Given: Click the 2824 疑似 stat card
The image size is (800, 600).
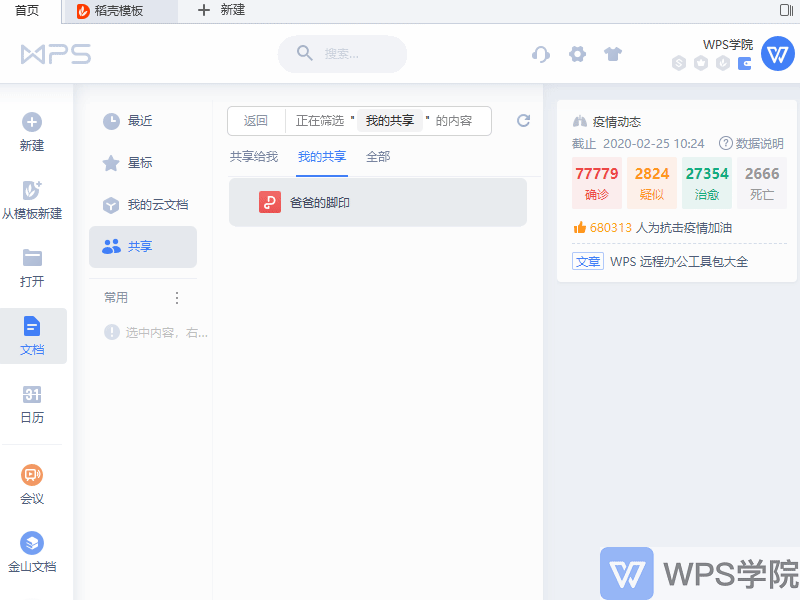Looking at the screenshot, I should click(x=652, y=183).
